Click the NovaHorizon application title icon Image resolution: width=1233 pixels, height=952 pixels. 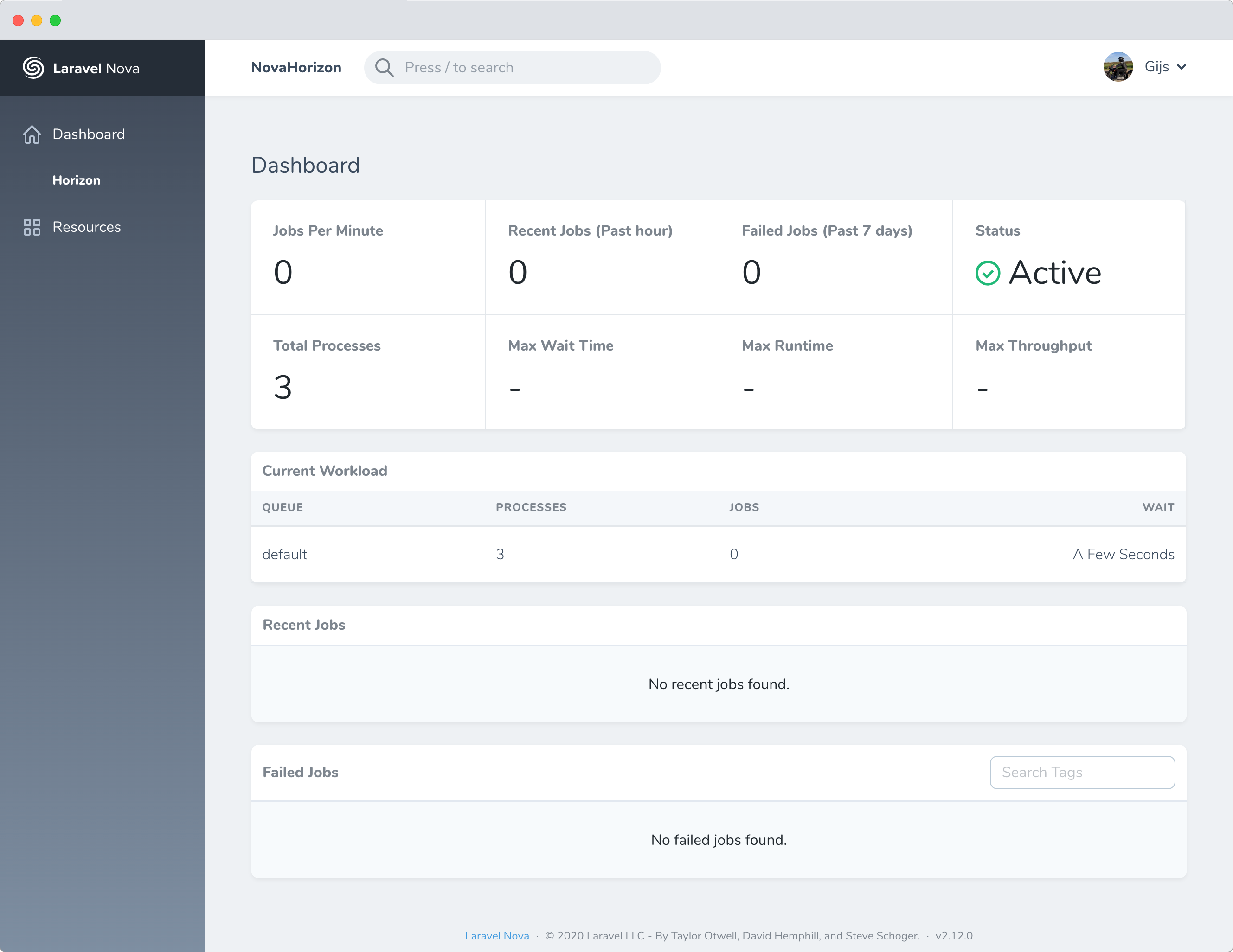click(298, 67)
